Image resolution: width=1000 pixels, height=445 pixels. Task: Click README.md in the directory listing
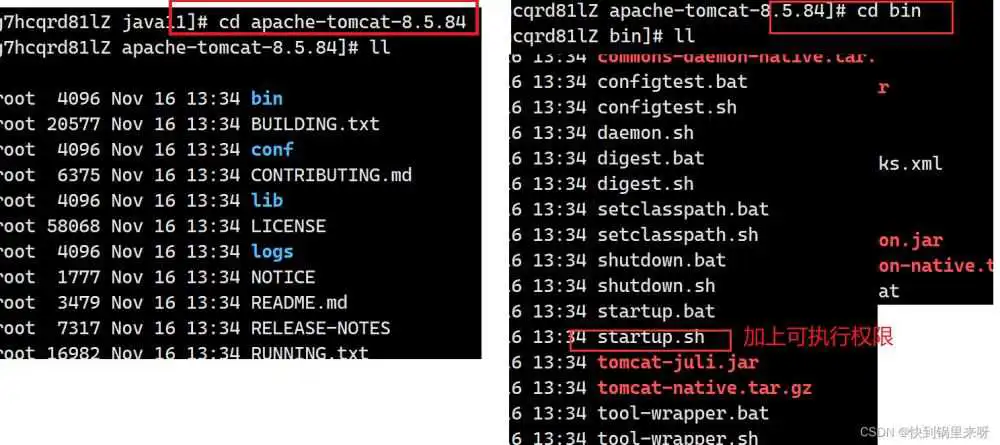(299, 302)
